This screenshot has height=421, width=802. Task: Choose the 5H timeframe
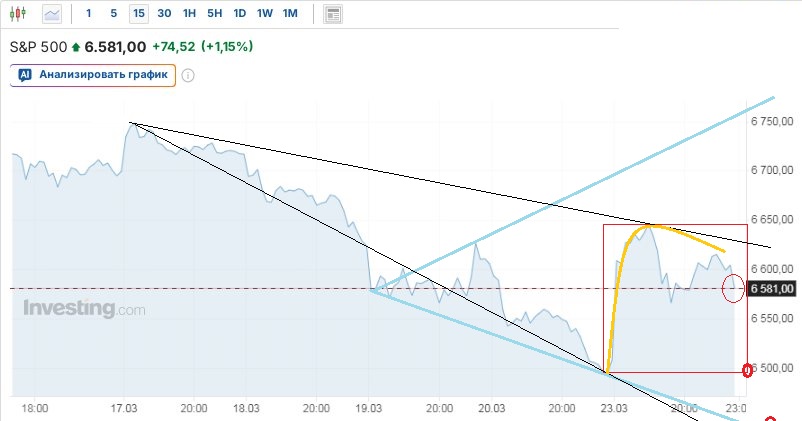tap(214, 14)
